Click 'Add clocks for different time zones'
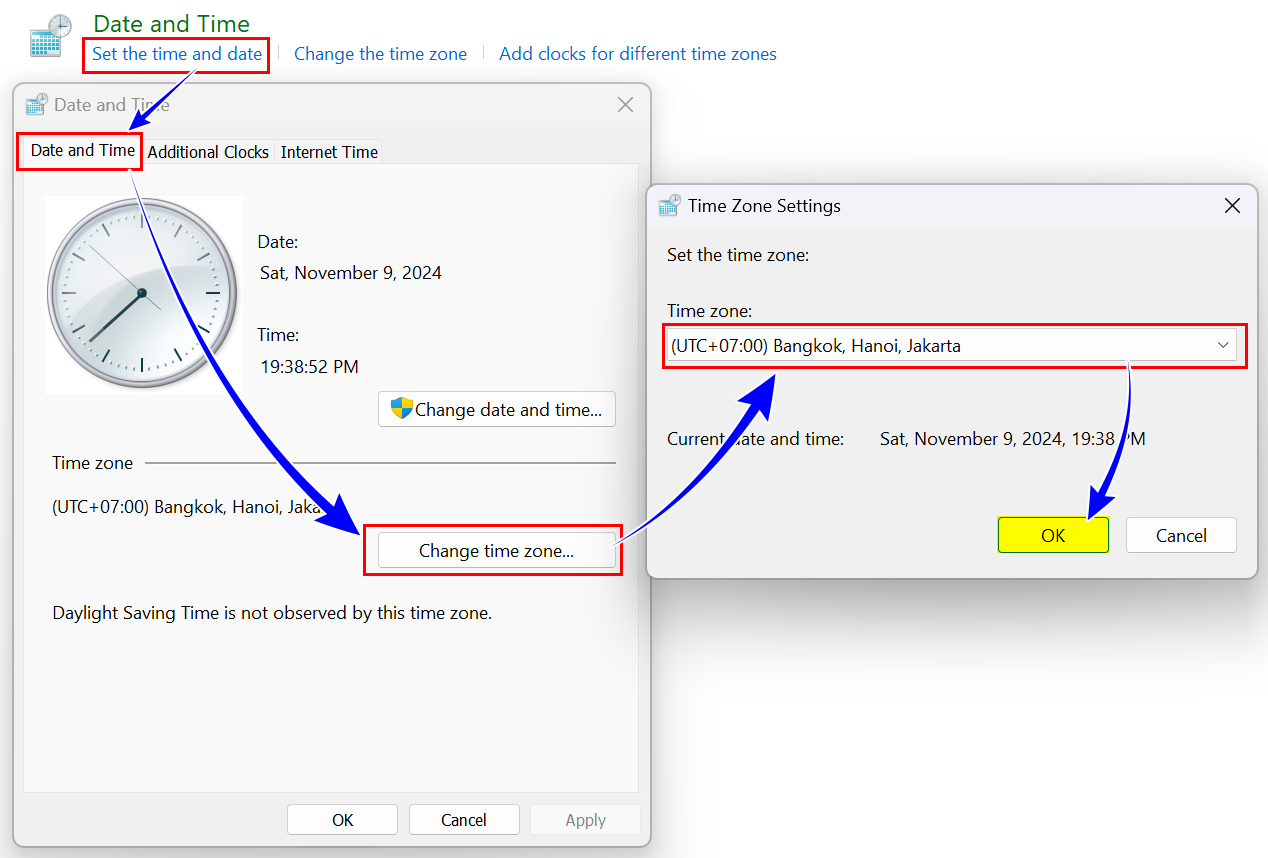Screen dimensions: 1268x858 pyautogui.click(x=637, y=54)
